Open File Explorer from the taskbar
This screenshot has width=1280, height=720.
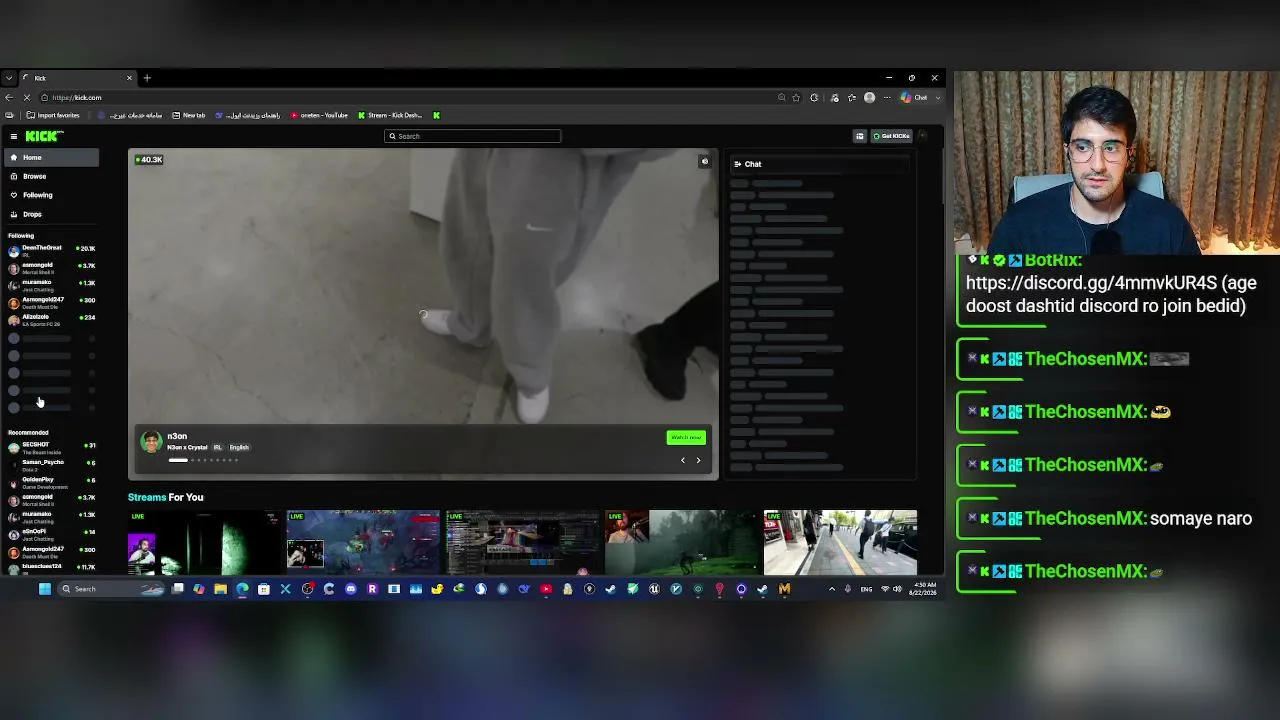click(x=220, y=589)
